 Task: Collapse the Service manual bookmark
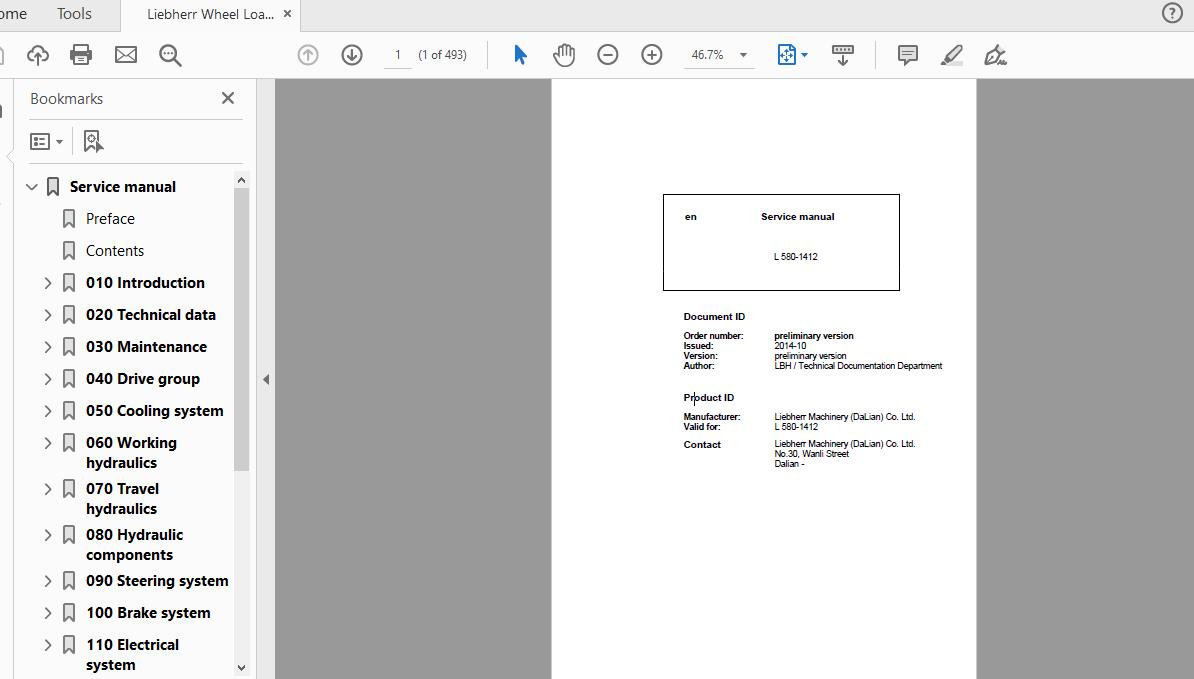(31, 186)
